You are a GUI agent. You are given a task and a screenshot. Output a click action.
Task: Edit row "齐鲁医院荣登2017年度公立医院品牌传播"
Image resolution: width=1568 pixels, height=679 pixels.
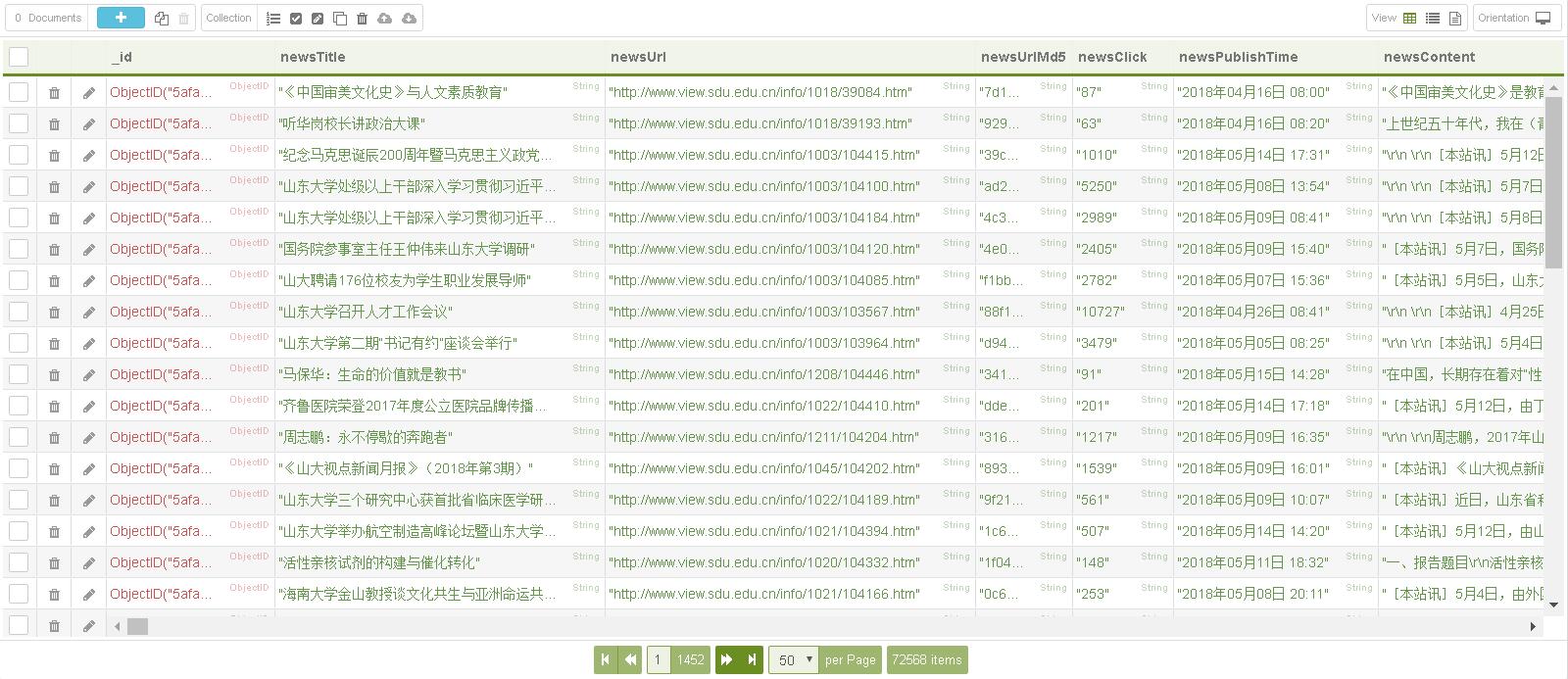[88, 407]
